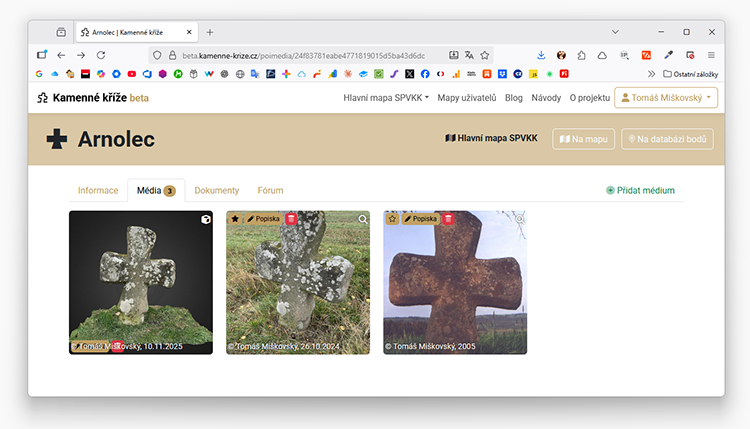Expand the Hlavní mapa SPVKK menu dropdown
This screenshot has width=750, height=429.
pyautogui.click(x=386, y=98)
